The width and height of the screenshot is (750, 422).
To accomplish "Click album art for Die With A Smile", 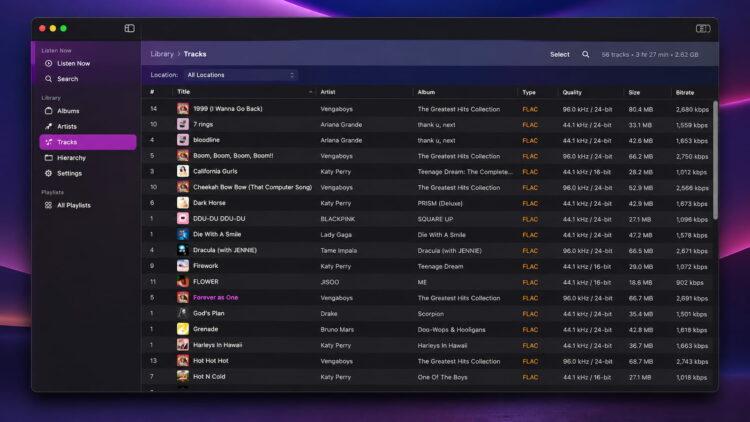I will pyautogui.click(x=183, y=234).
